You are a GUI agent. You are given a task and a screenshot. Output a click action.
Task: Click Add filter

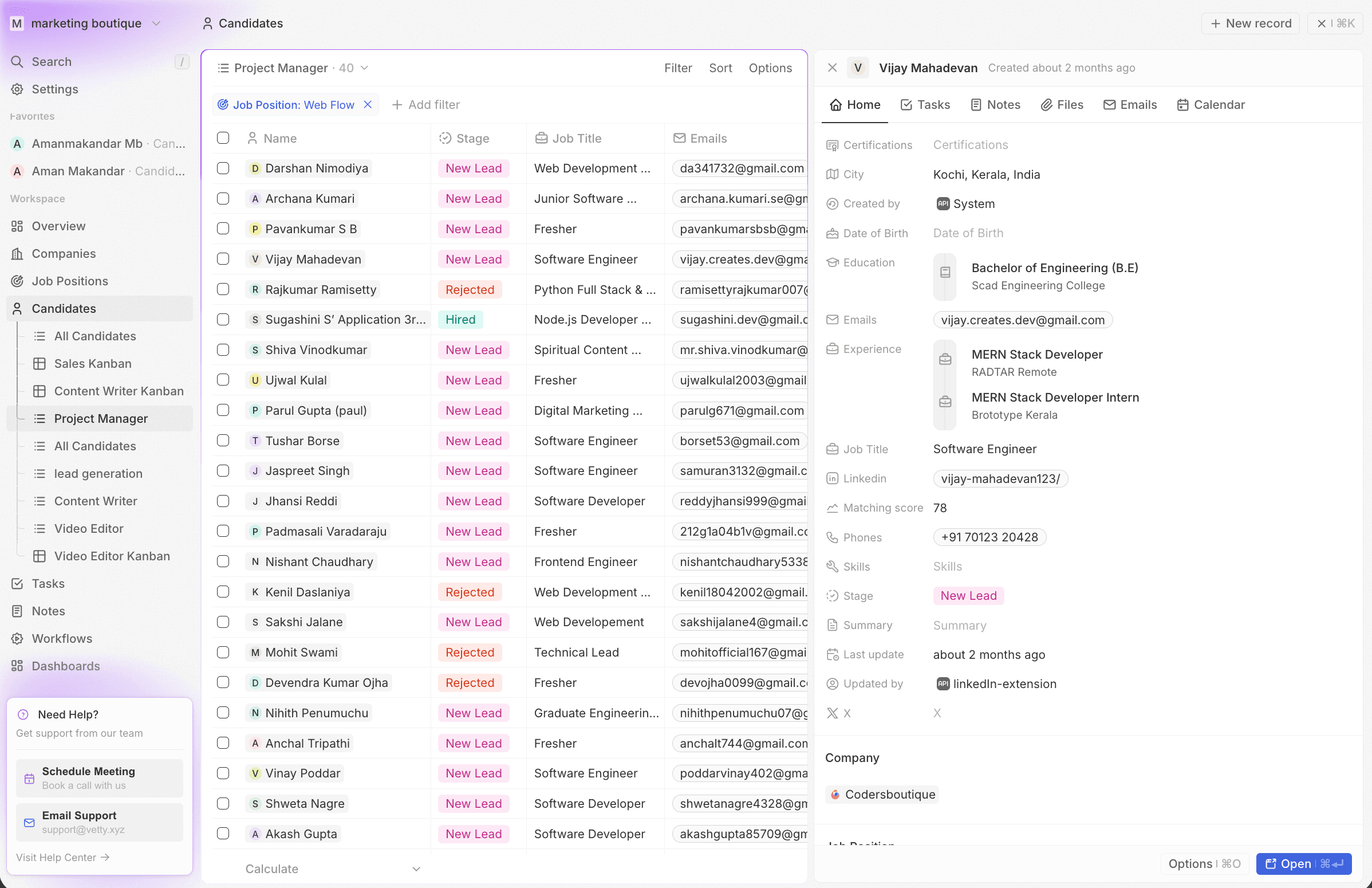pyautogui.click(x=426, y=105)
